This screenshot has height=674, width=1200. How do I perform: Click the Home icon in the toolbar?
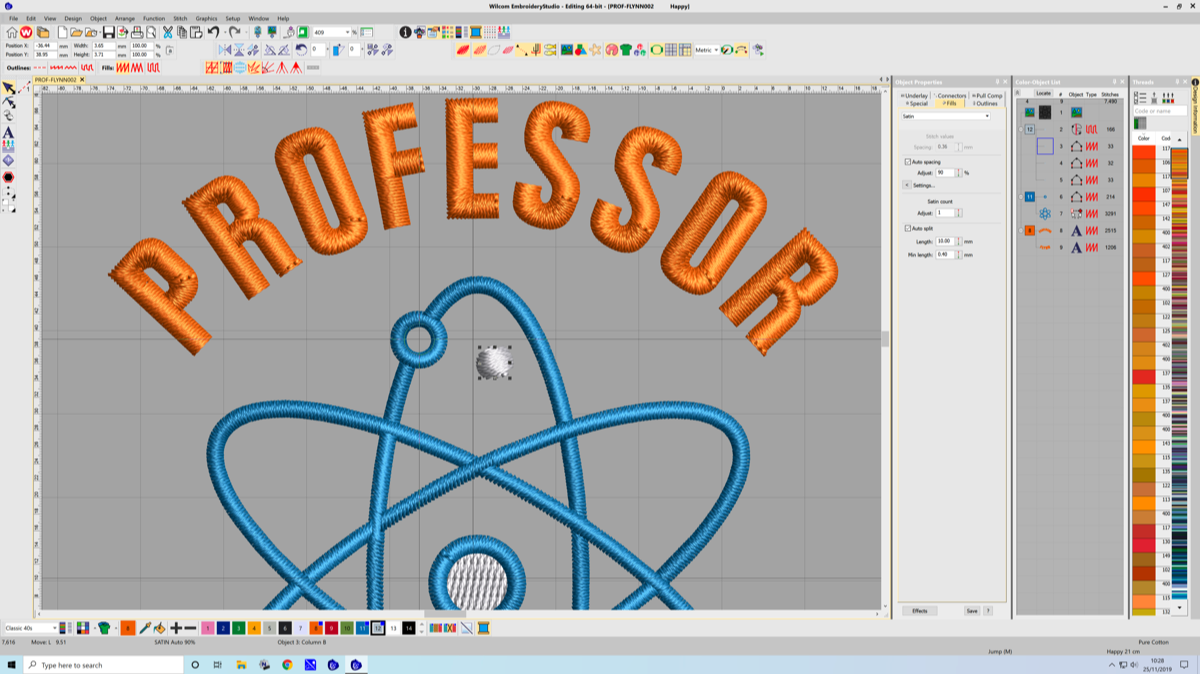[x=12, y=33]
